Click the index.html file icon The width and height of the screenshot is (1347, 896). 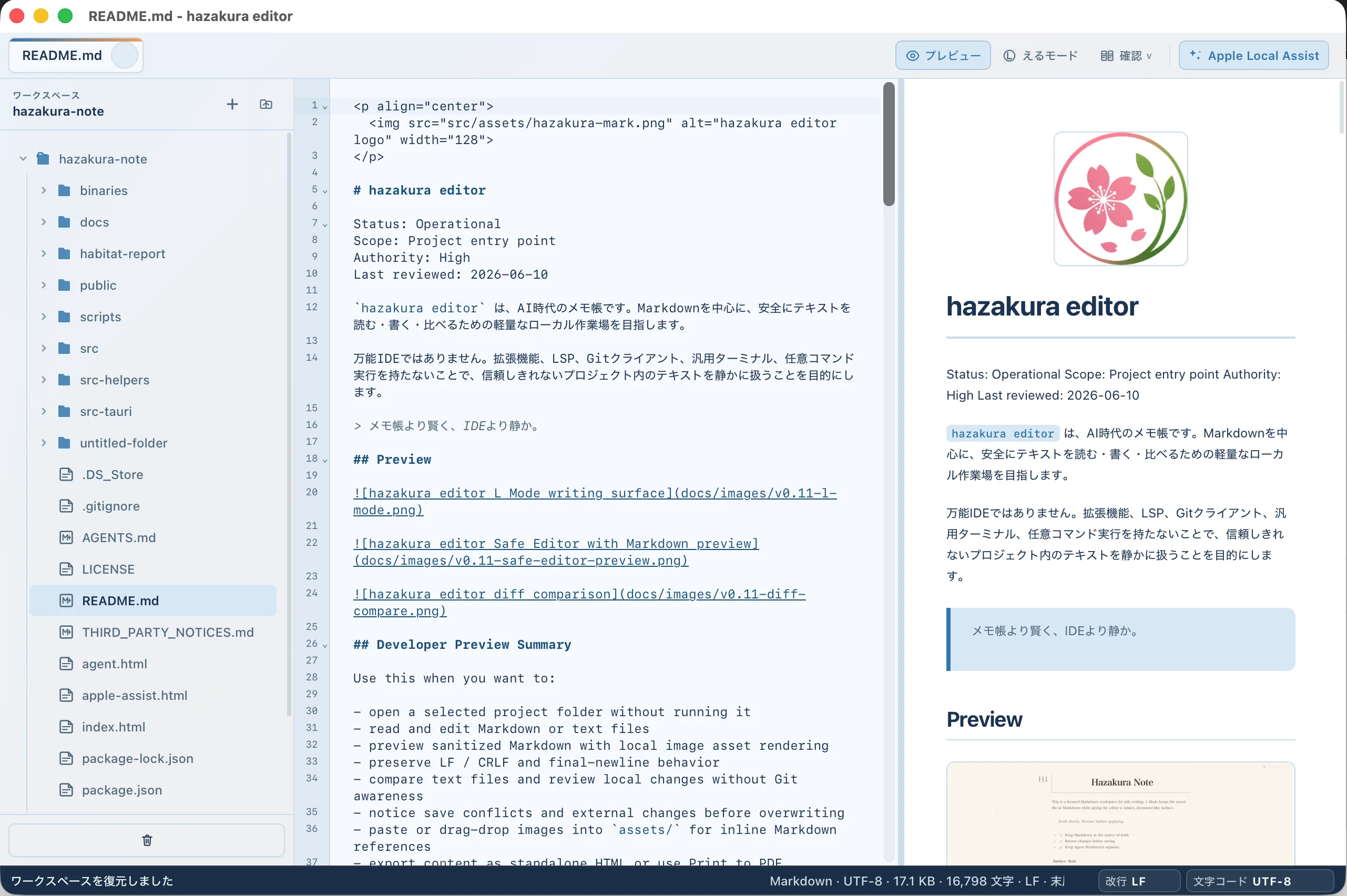[x=66, y=727]
